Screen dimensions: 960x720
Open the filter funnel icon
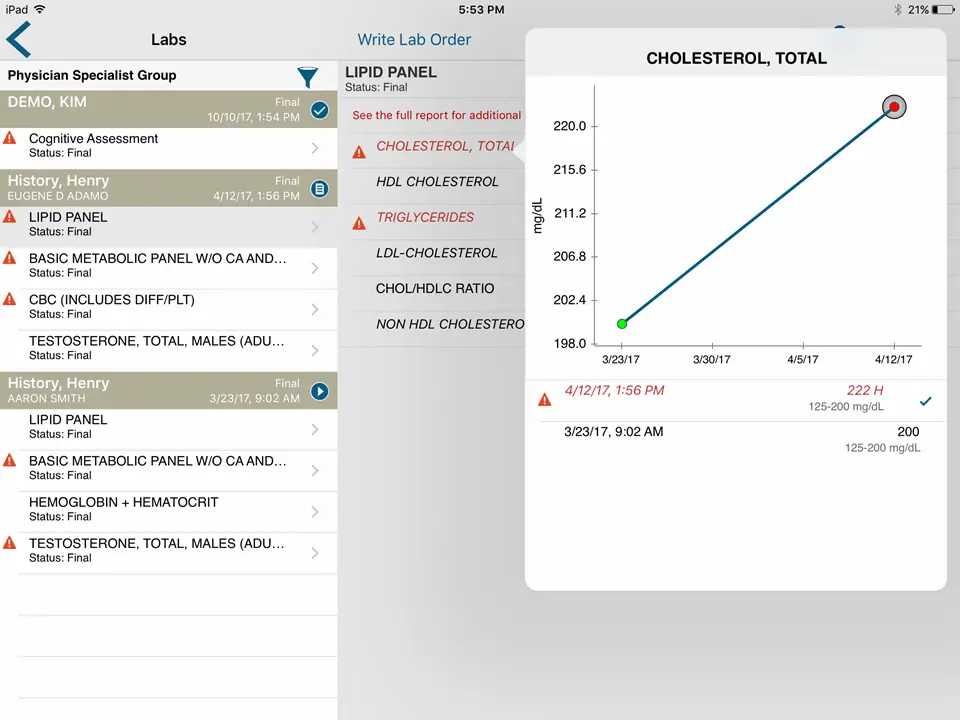308,77
